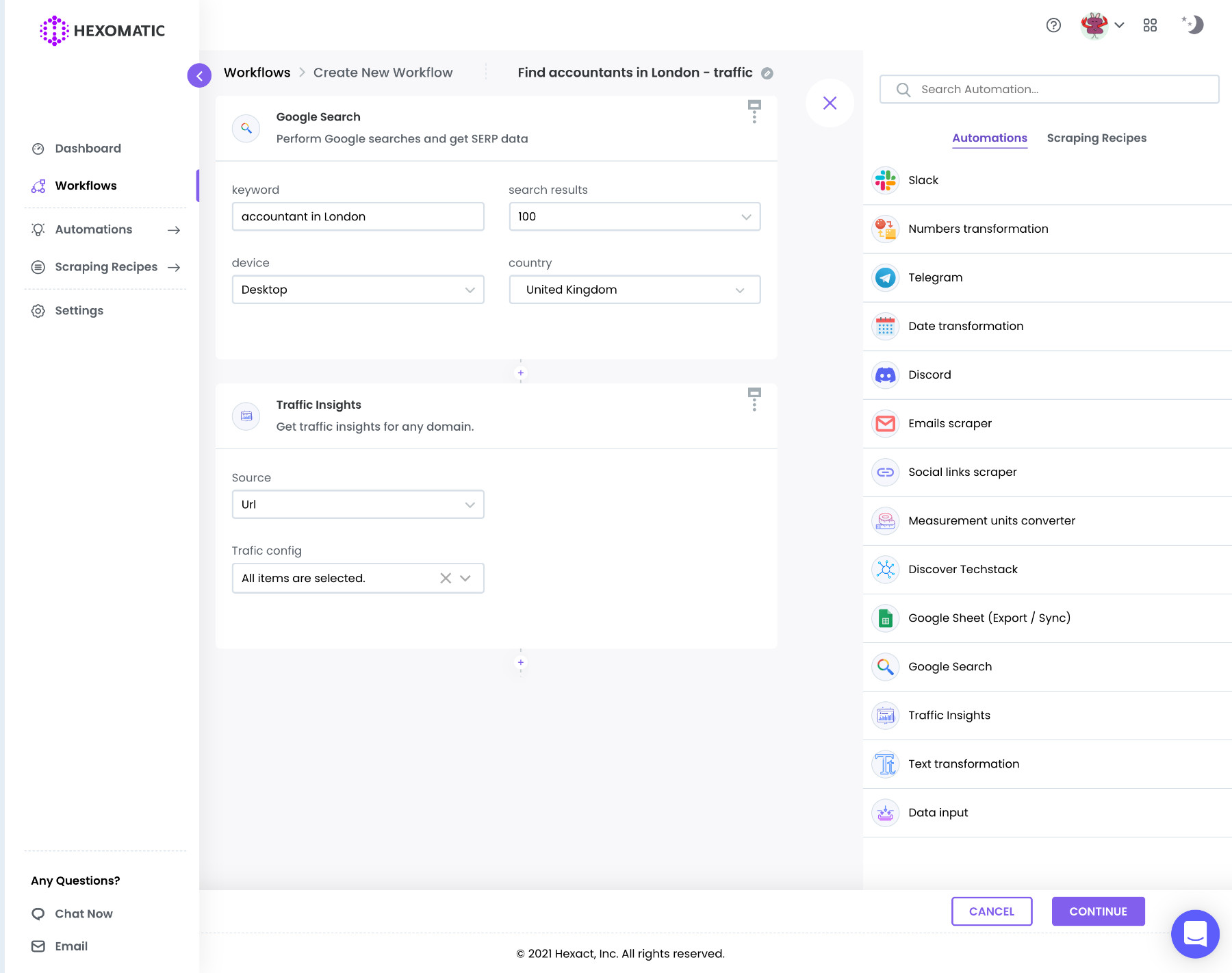Open search results dropdown showing 100

(634, 216)
